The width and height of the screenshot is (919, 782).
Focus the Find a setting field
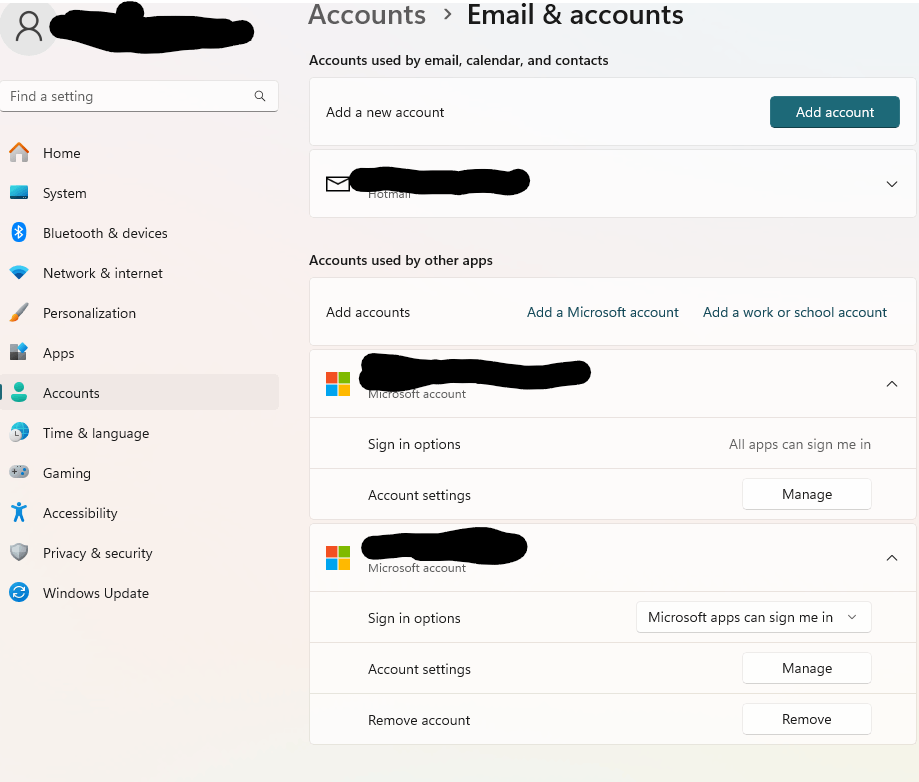(x=139, y=96)
